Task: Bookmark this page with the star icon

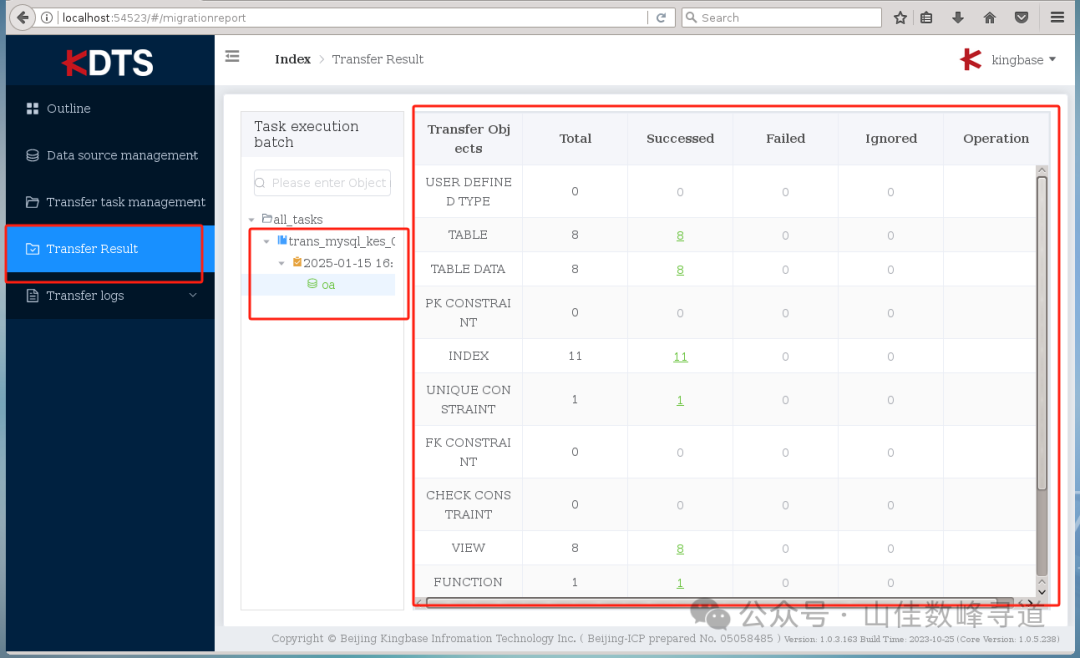Action: (x=900, y=18)
